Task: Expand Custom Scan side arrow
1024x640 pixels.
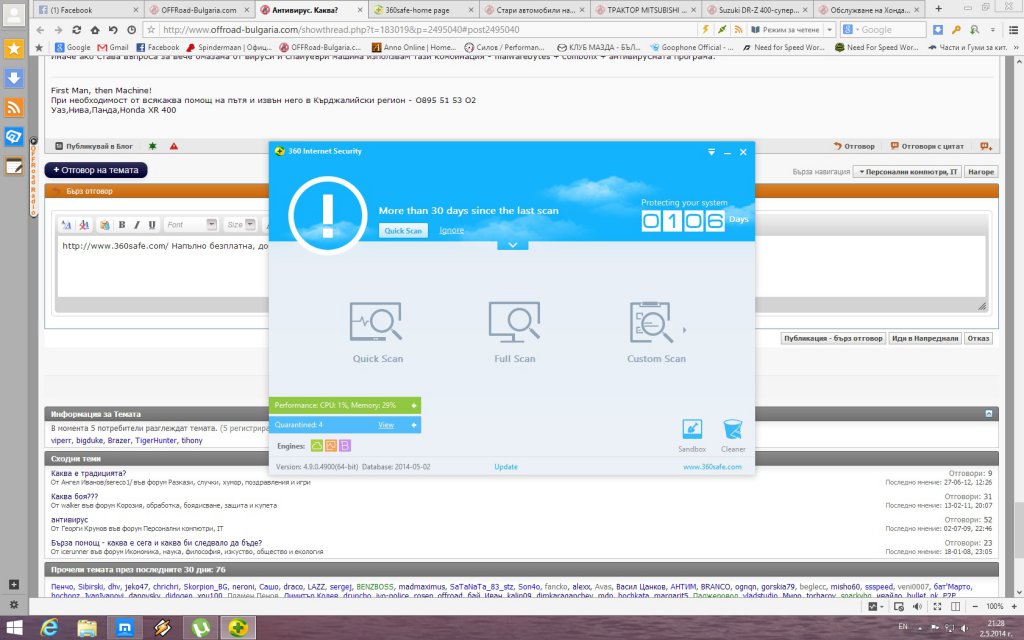Action: [x=684, y=330]
